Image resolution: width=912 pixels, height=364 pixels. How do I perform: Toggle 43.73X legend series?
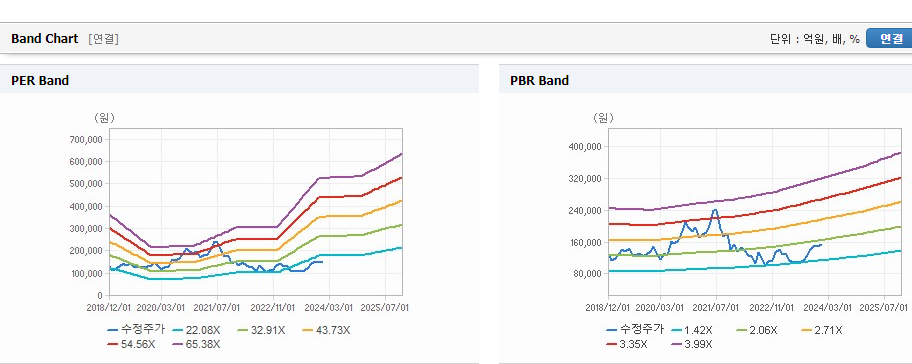tap(326, 330)
